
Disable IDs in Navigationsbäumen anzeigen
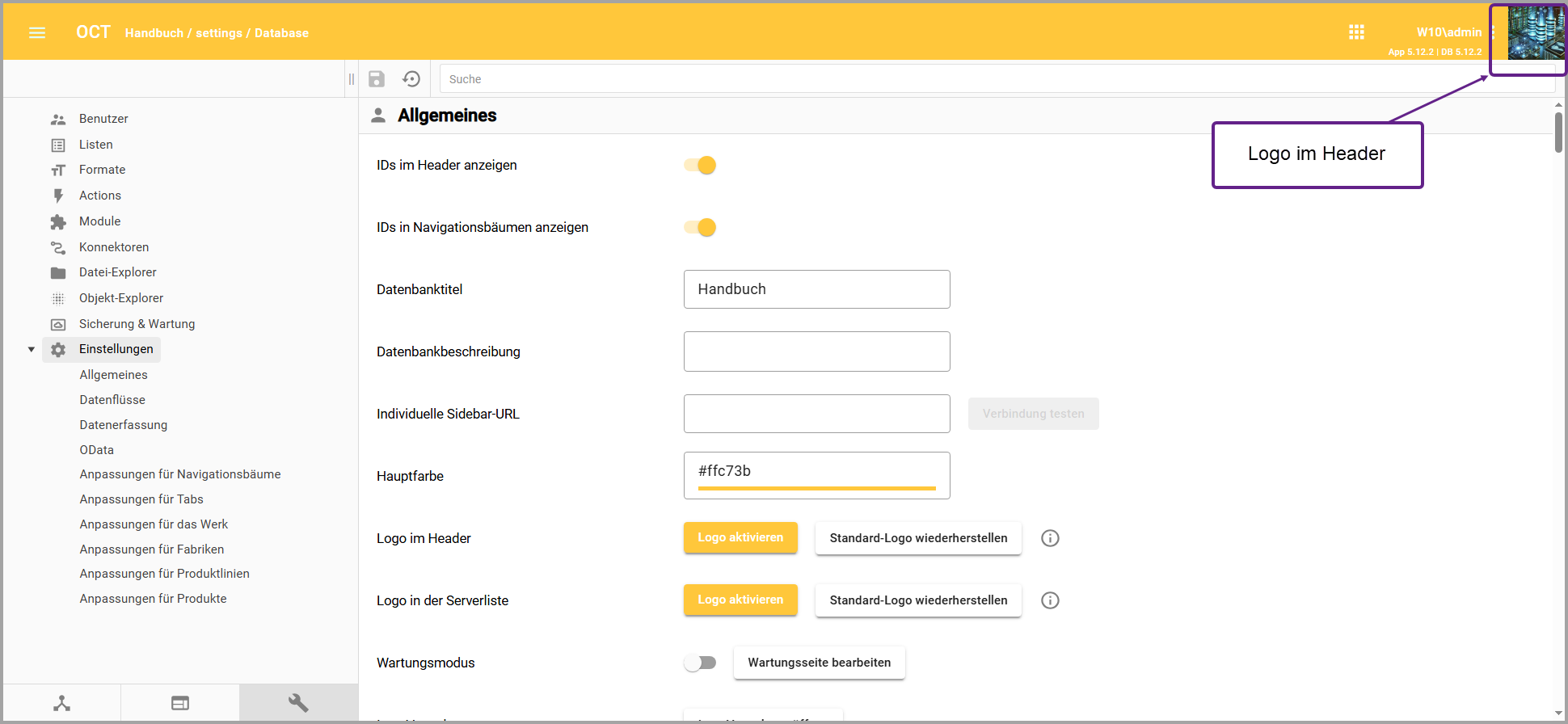point(700,228)
